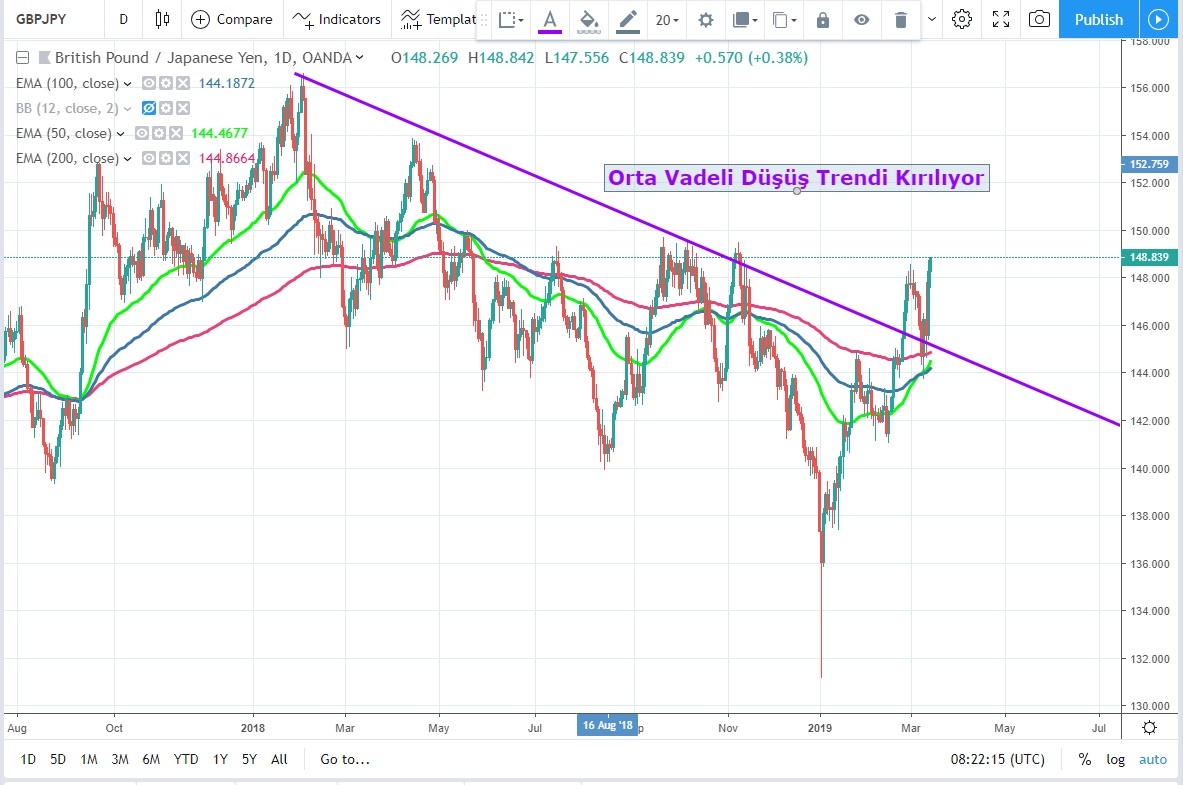
Task: Open chart properties gear in top bar
Action: click(x=961, y=19)
